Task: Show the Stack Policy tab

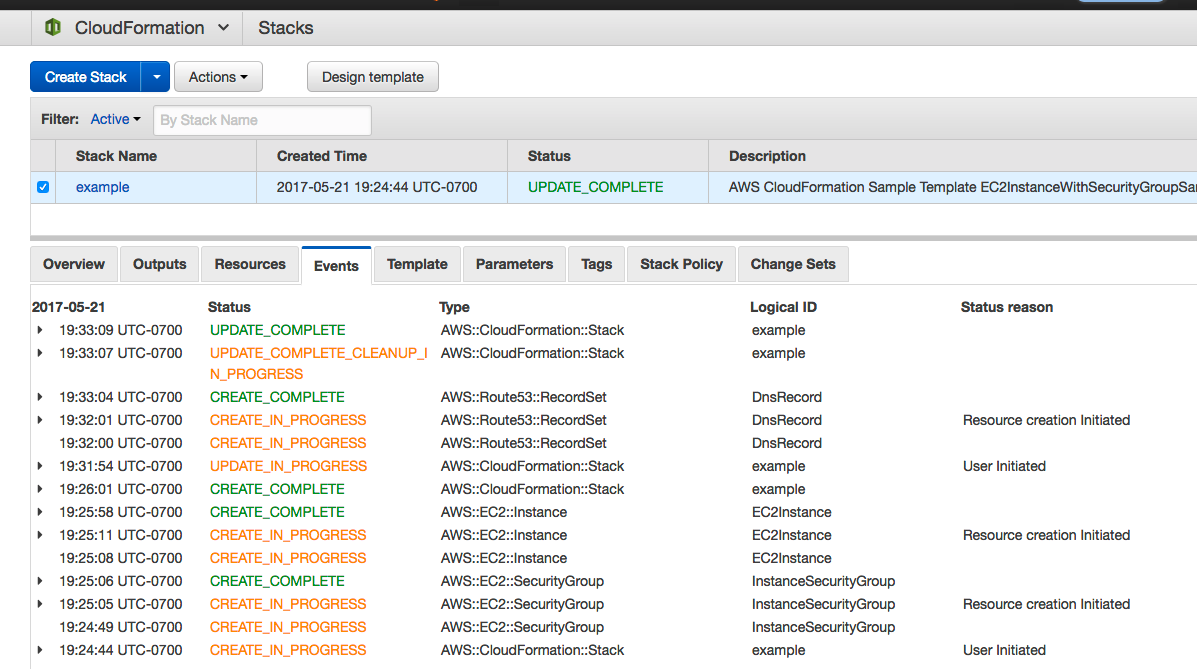Action: (681, 264)
